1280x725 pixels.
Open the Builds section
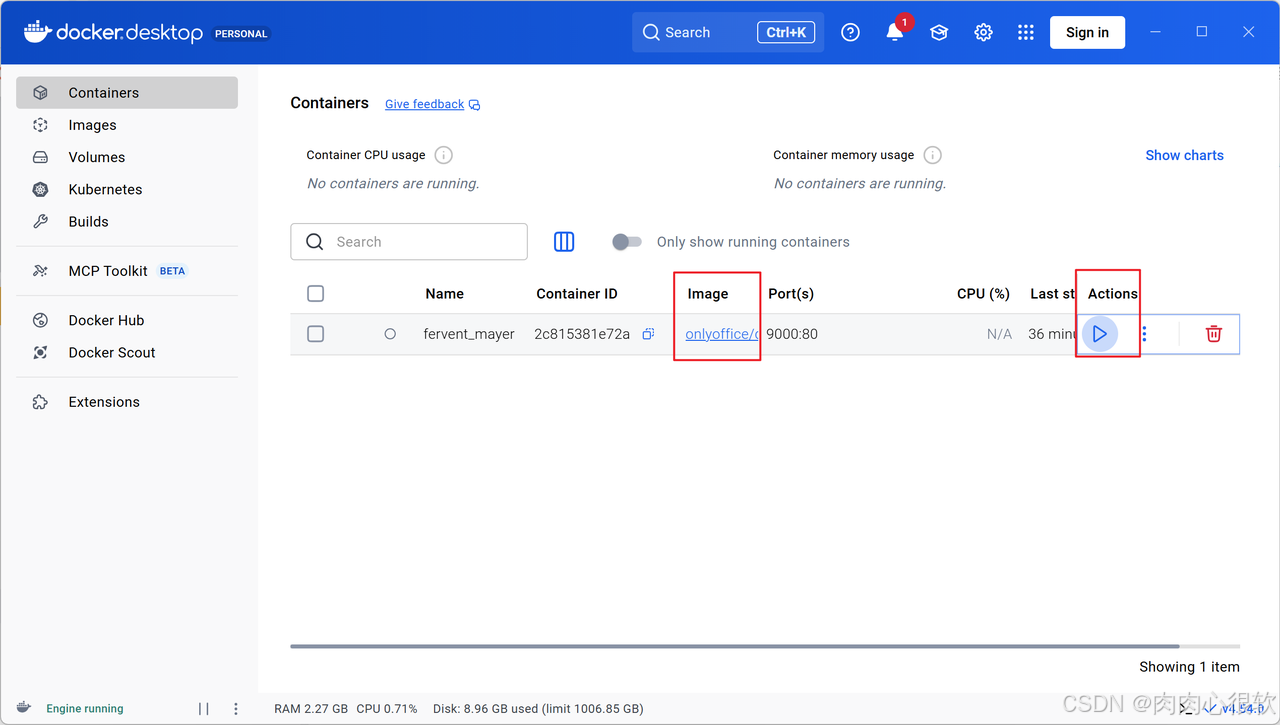coord(127,221)
